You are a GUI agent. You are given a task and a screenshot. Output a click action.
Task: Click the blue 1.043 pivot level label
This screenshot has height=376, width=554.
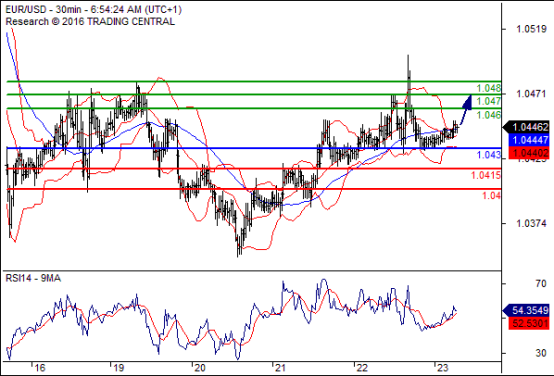(489, 155)
